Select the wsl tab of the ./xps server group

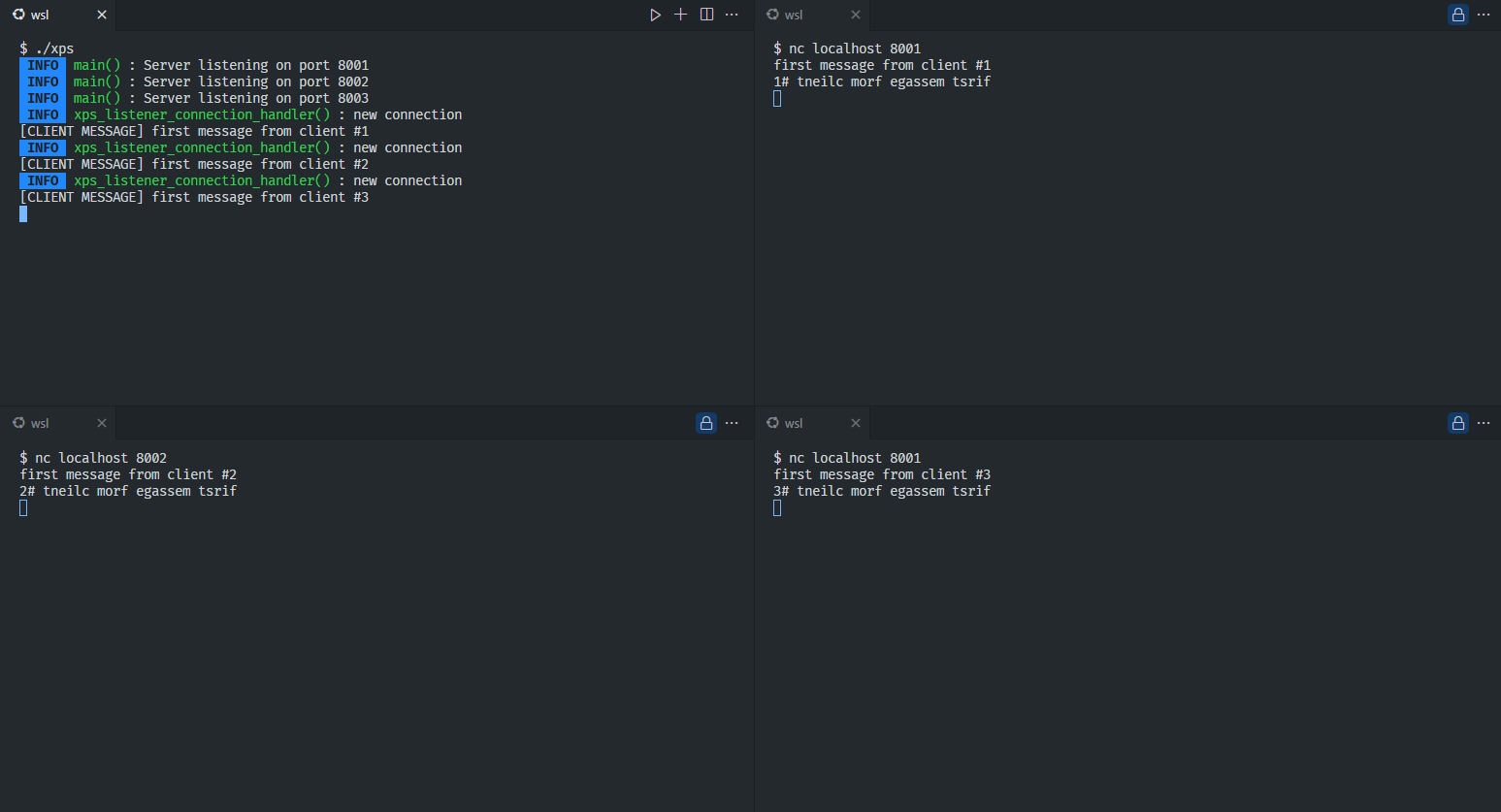(x=57, y=15)
